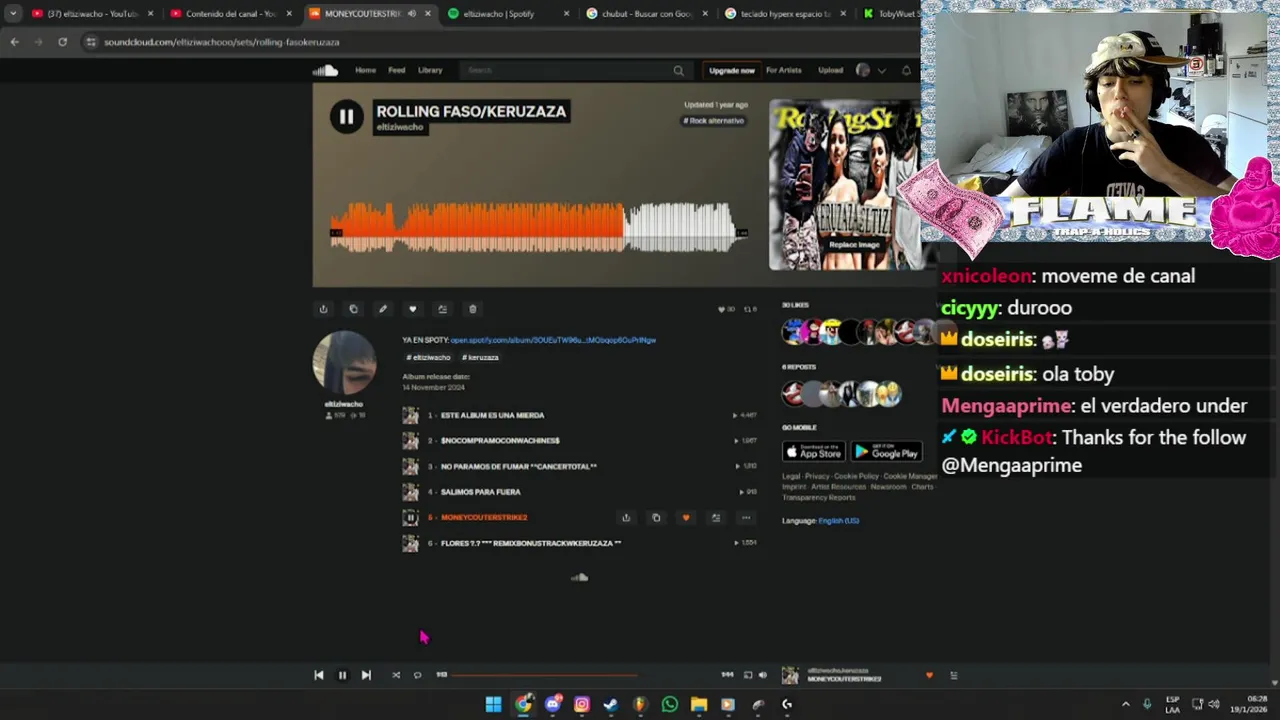Skip to the next track in the player bar
Image resolution: width=1280 pixels, height=720 pixels.
(x=366, y=675)
